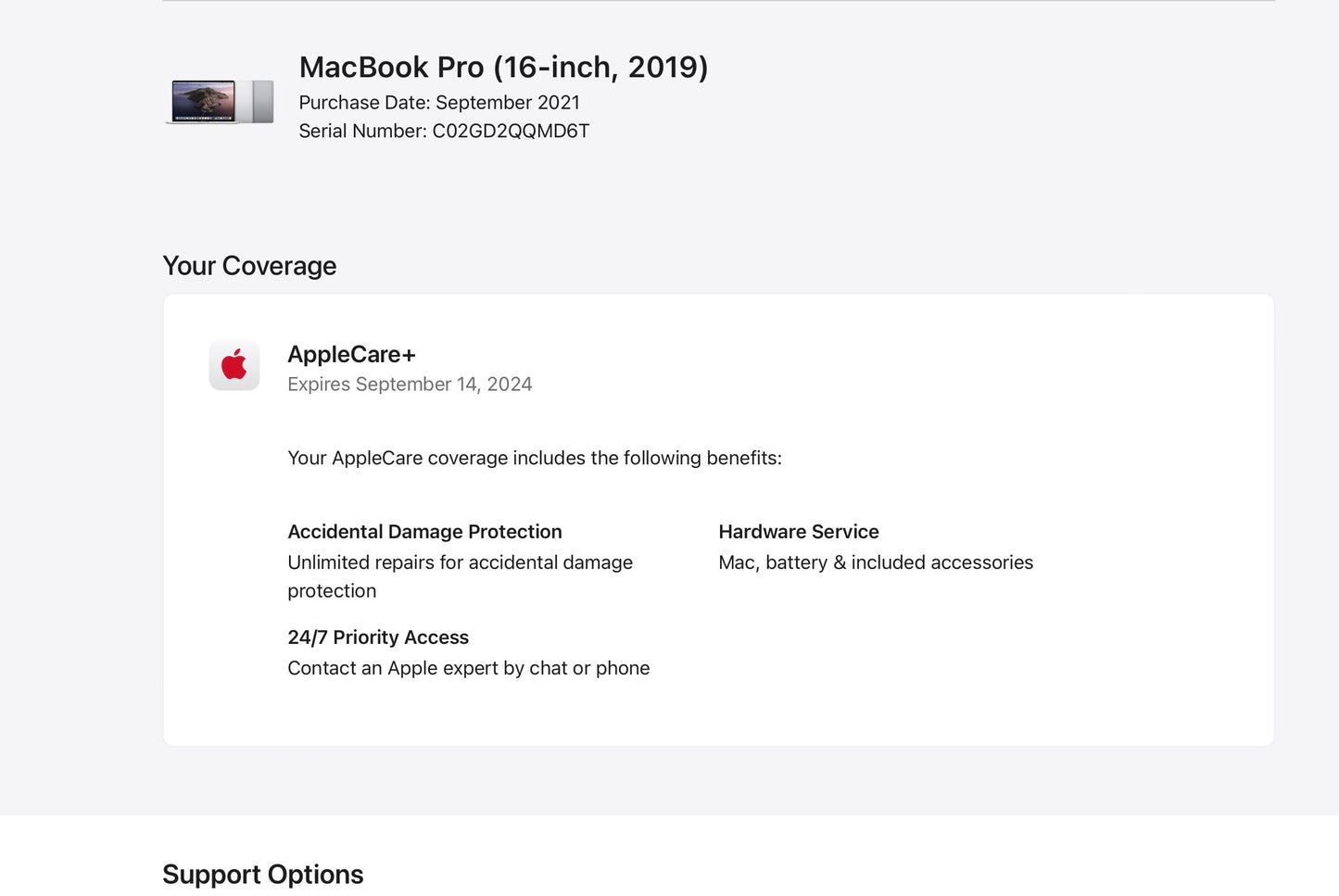Switch to the Your Coverage section header
The width and height of the screenshot is (1339, 896).
pyautogui.click(x=249, y=266)
